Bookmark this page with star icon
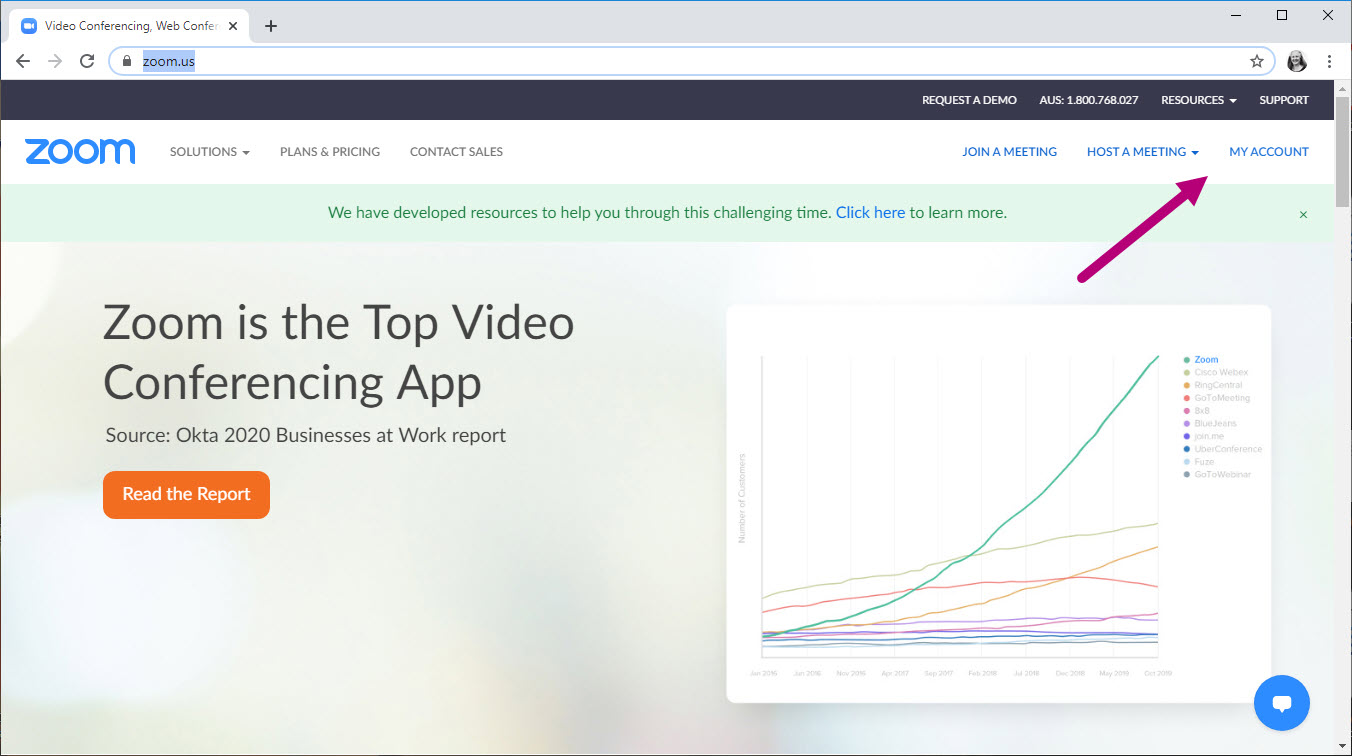 (1257, 61)
